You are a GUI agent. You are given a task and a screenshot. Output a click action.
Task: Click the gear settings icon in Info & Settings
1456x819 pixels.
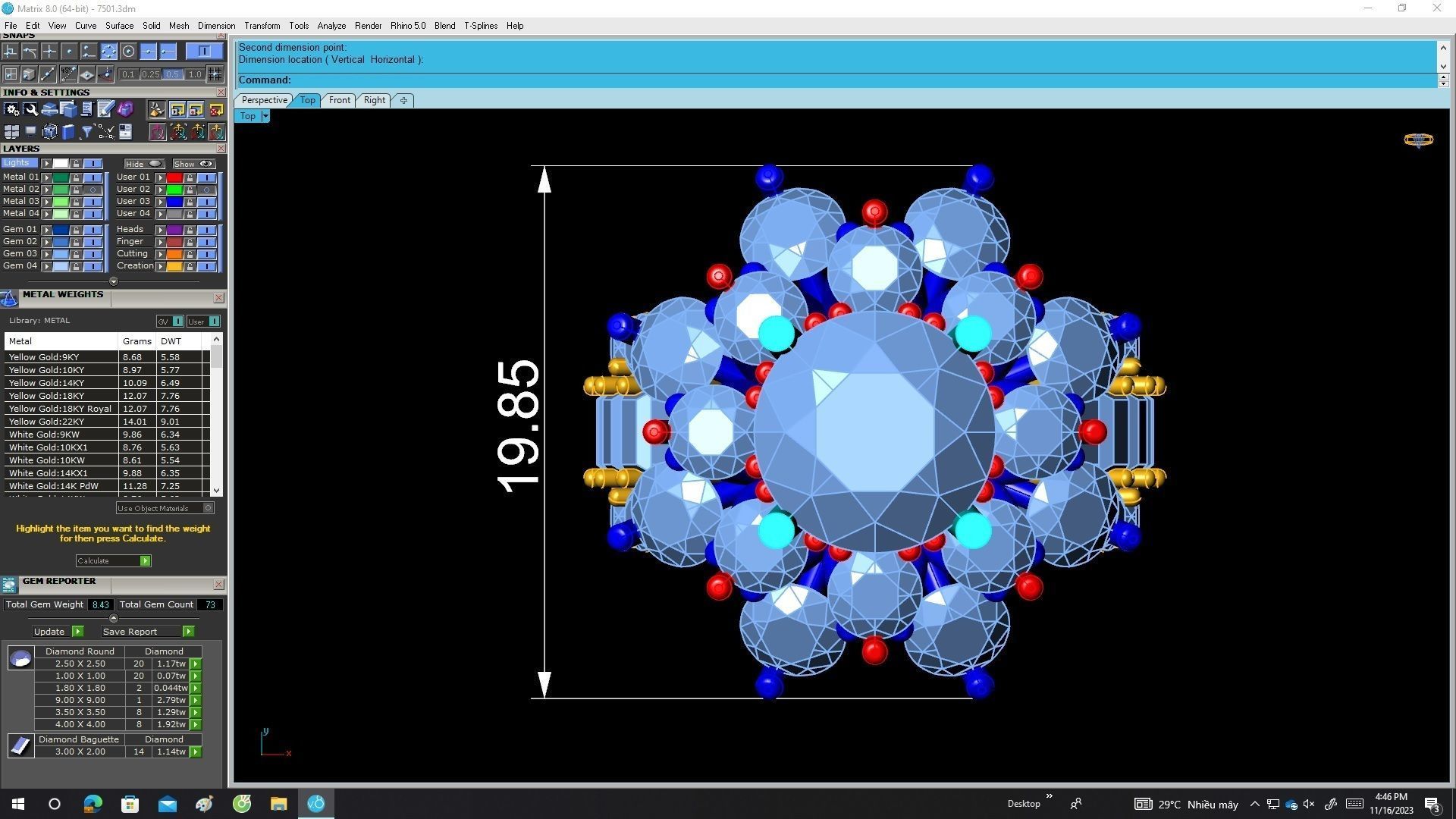(x=11, y=110)
